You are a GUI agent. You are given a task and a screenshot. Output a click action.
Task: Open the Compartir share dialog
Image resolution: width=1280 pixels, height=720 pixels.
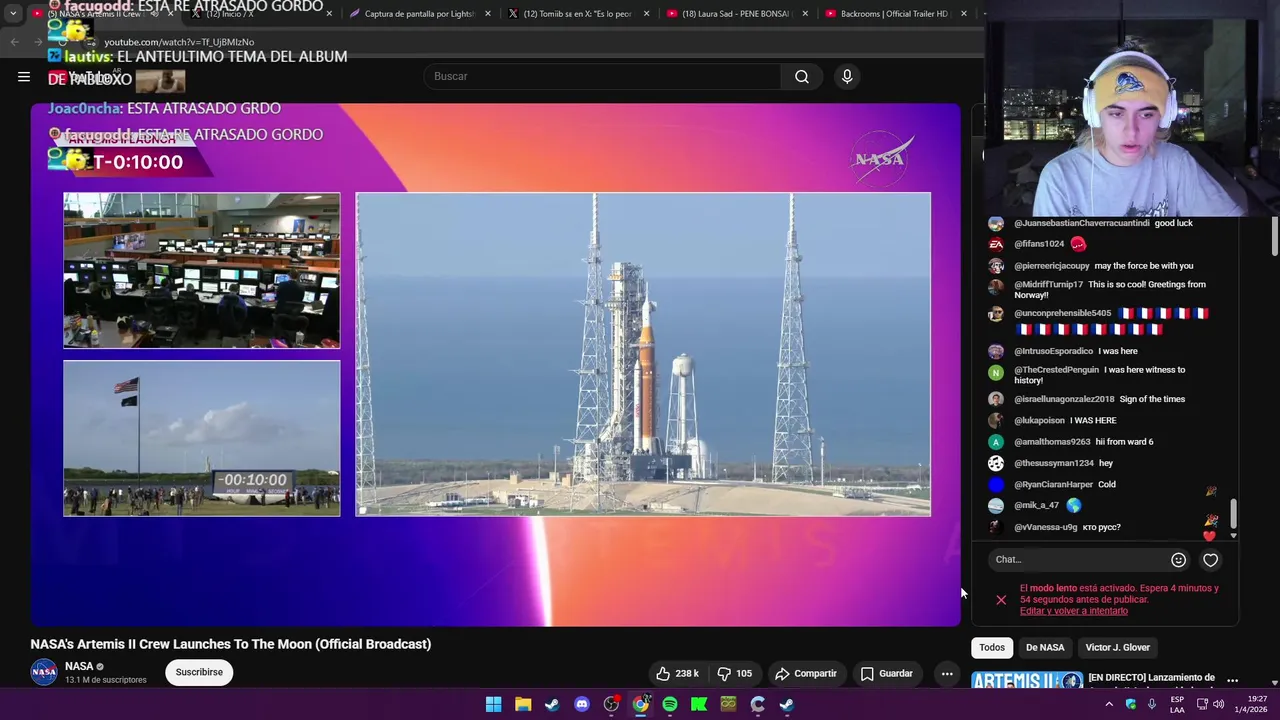pos(806,673)
